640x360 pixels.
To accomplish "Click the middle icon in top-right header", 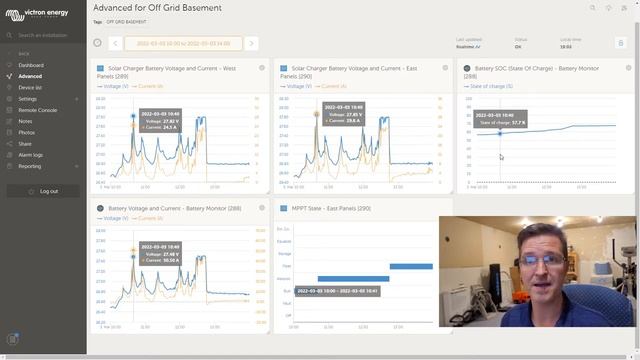I will pyautogui.click(x=609, y=8).
